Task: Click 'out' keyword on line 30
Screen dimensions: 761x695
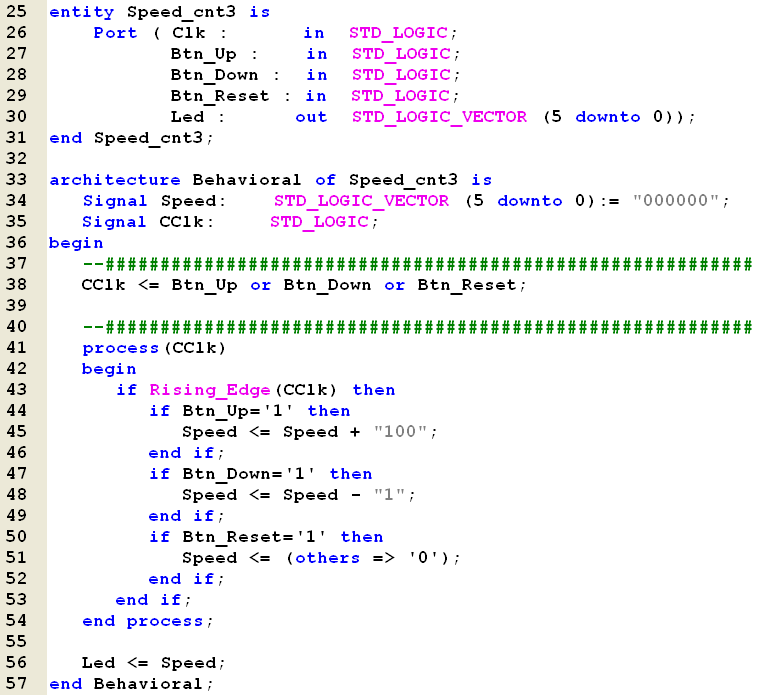Action: tap(311, 117)
